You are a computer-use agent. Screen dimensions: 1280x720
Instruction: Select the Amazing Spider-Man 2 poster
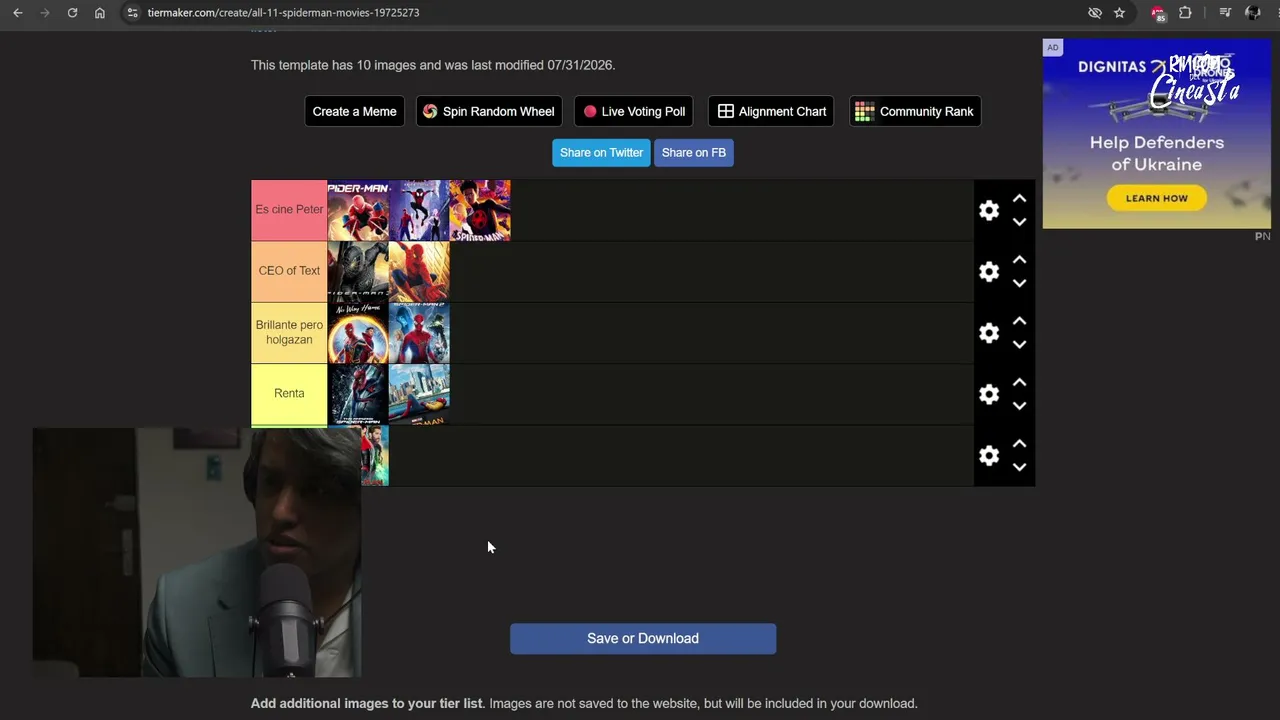coord(419,333)
